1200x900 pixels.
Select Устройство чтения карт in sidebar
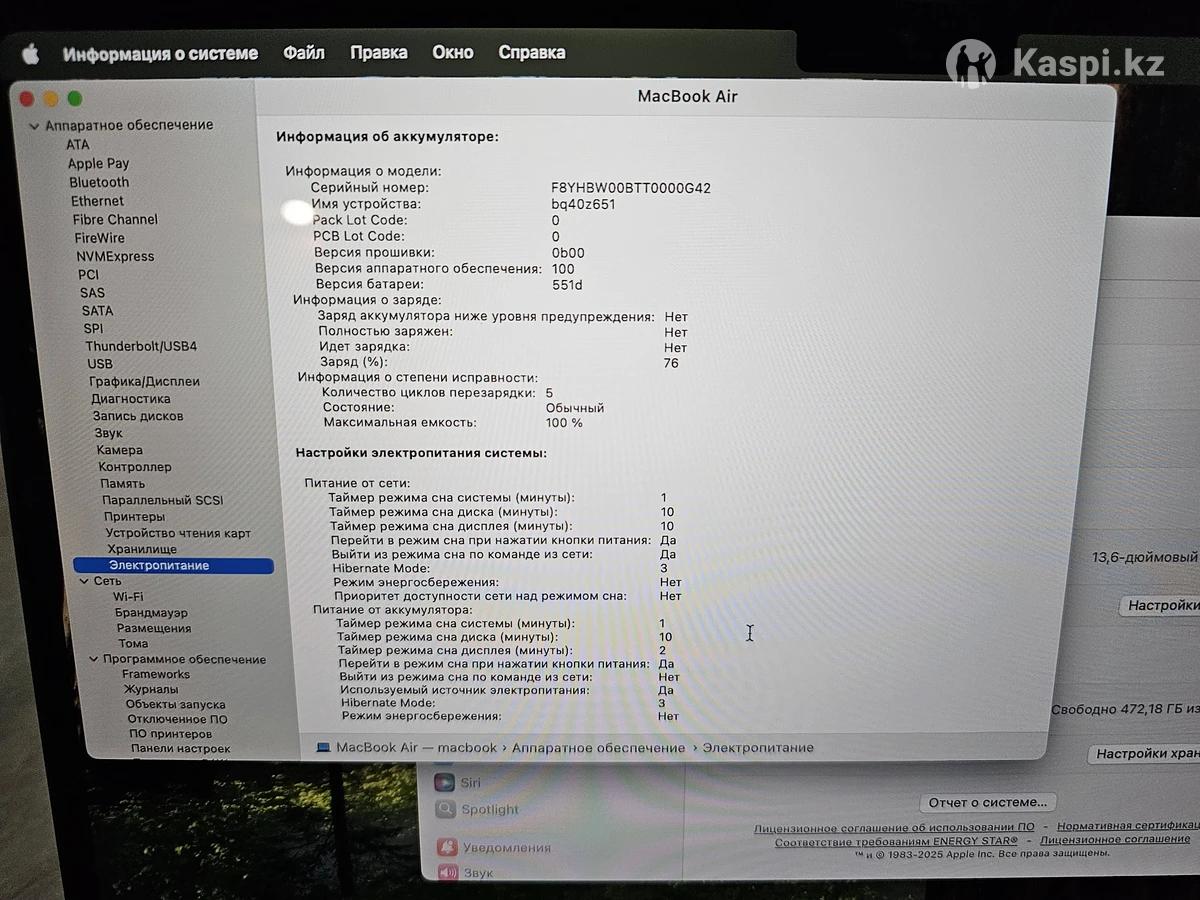(x=178, y=534)
